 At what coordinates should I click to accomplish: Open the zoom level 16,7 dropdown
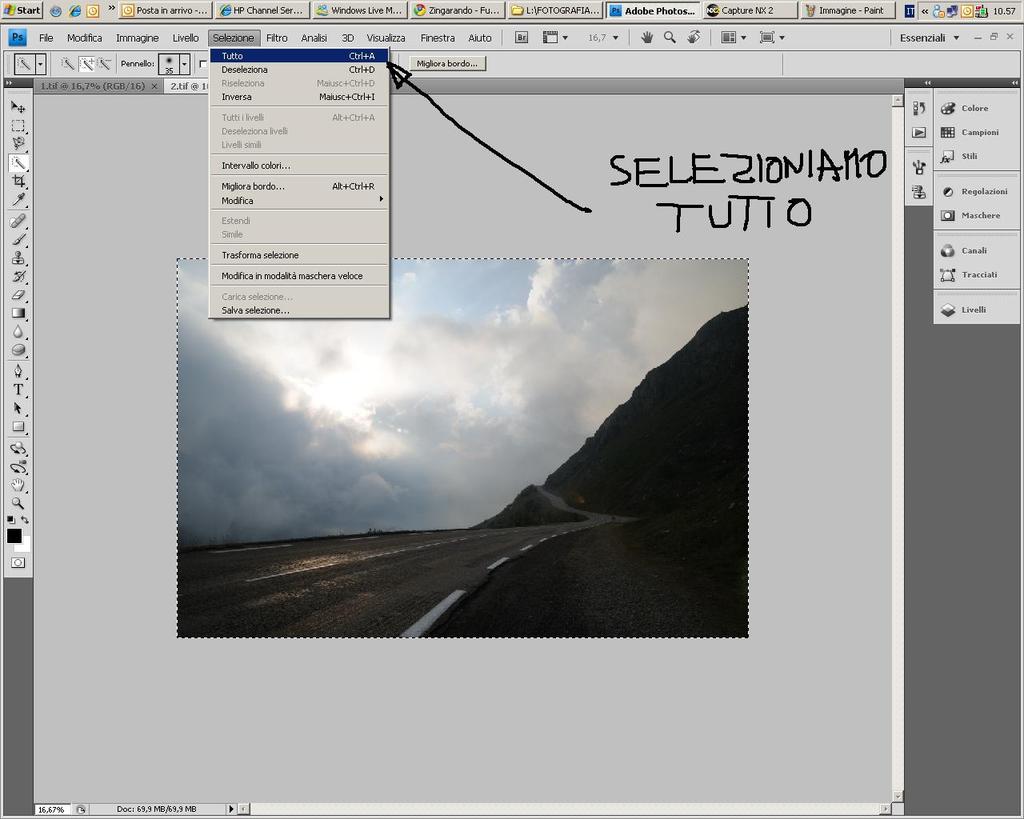point(614,37)
